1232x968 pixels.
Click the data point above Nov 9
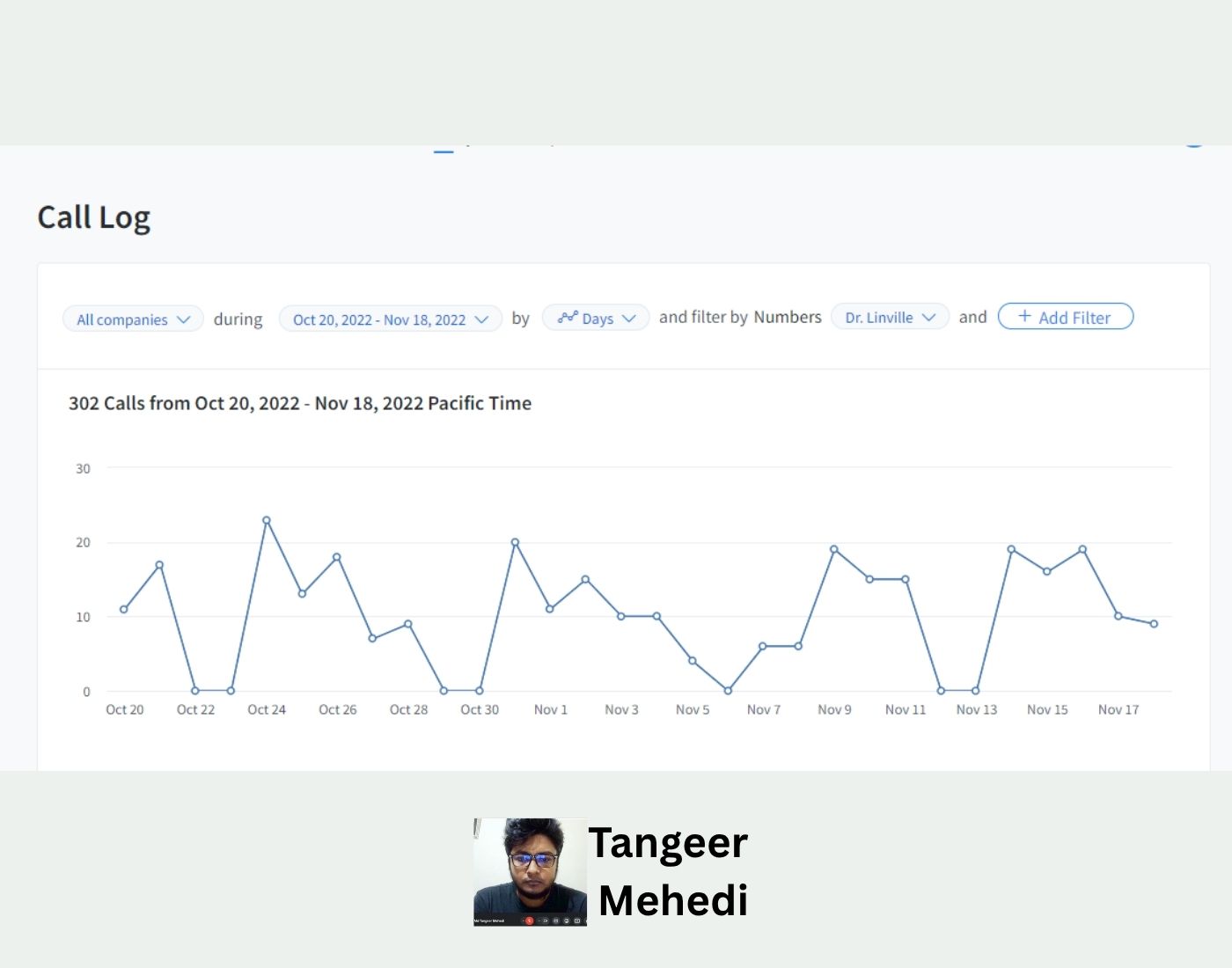pos(834,549)
